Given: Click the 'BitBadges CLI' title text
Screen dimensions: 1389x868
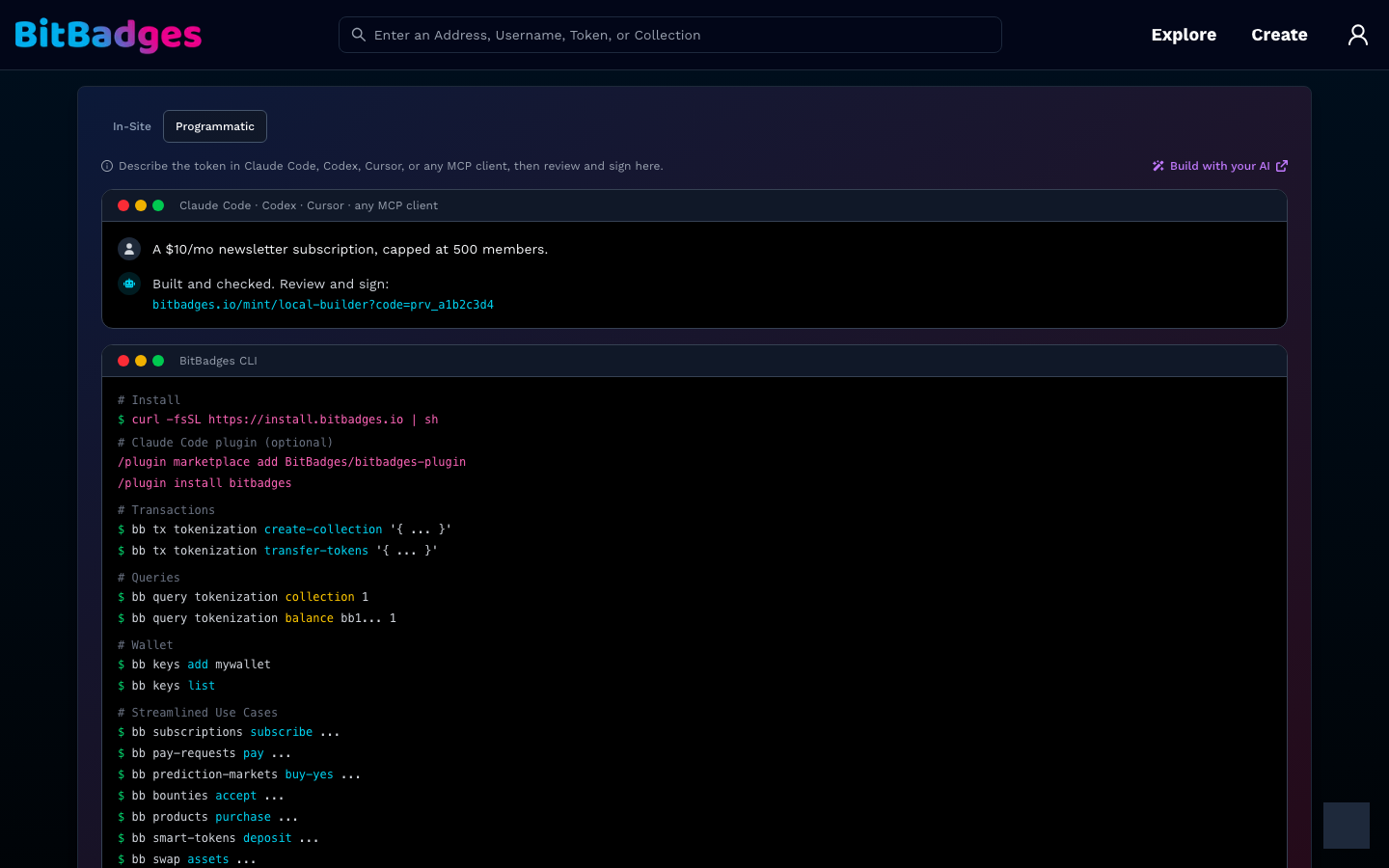Looking at the screenshot, I should 218,361.
